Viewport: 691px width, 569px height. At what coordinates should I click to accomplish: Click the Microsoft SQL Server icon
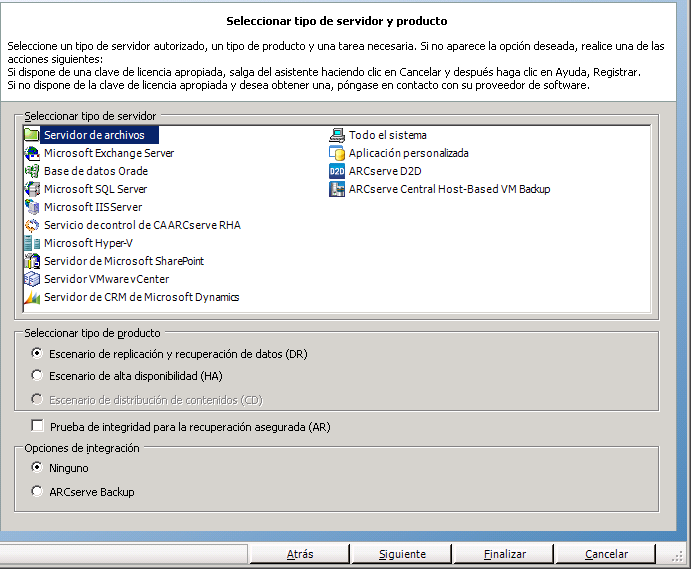(32, 189)
